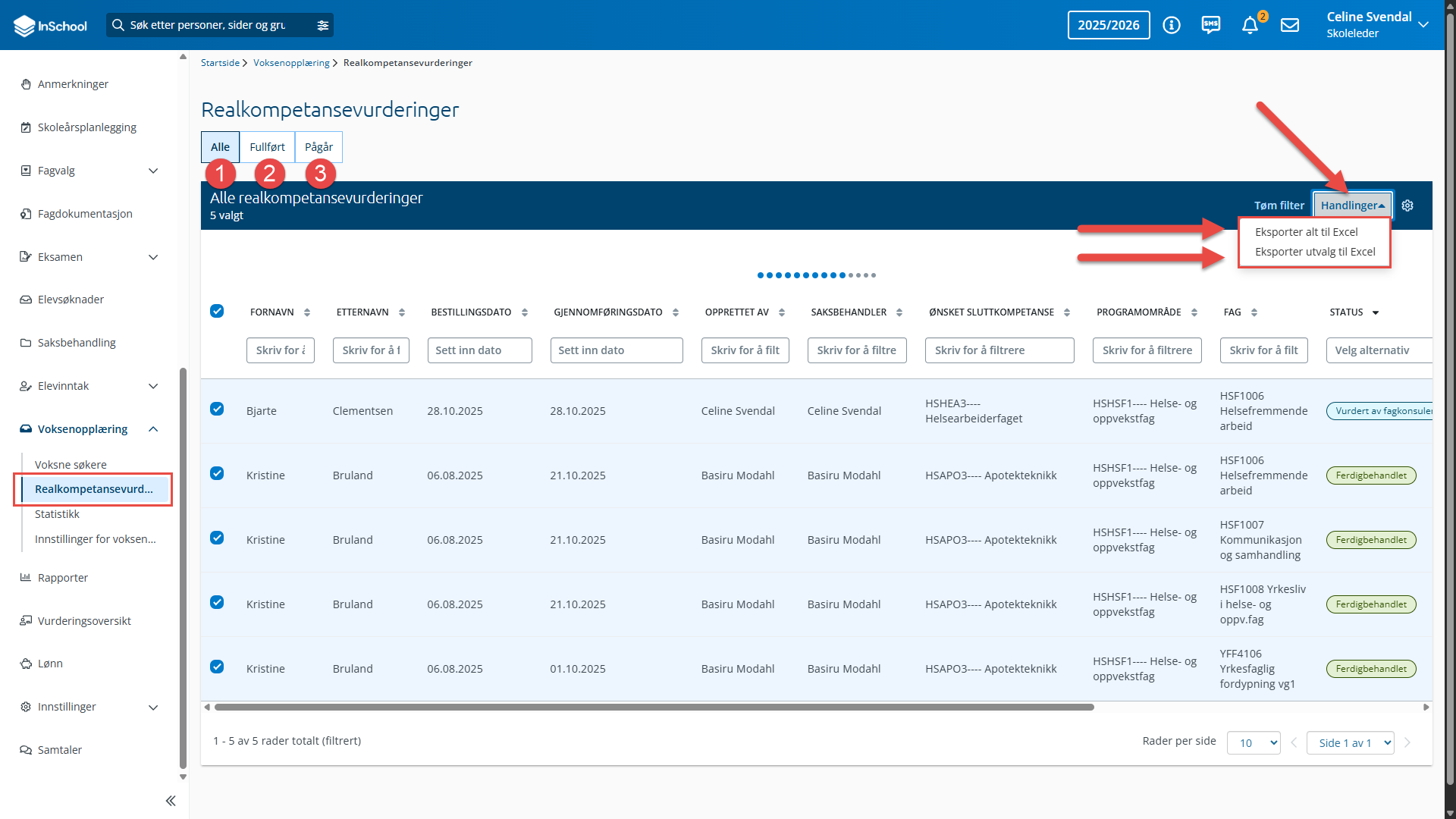Click the Tøm filter link
Image resolution: width=1456 pixels, height=819 pixels.
(1279, 206)
